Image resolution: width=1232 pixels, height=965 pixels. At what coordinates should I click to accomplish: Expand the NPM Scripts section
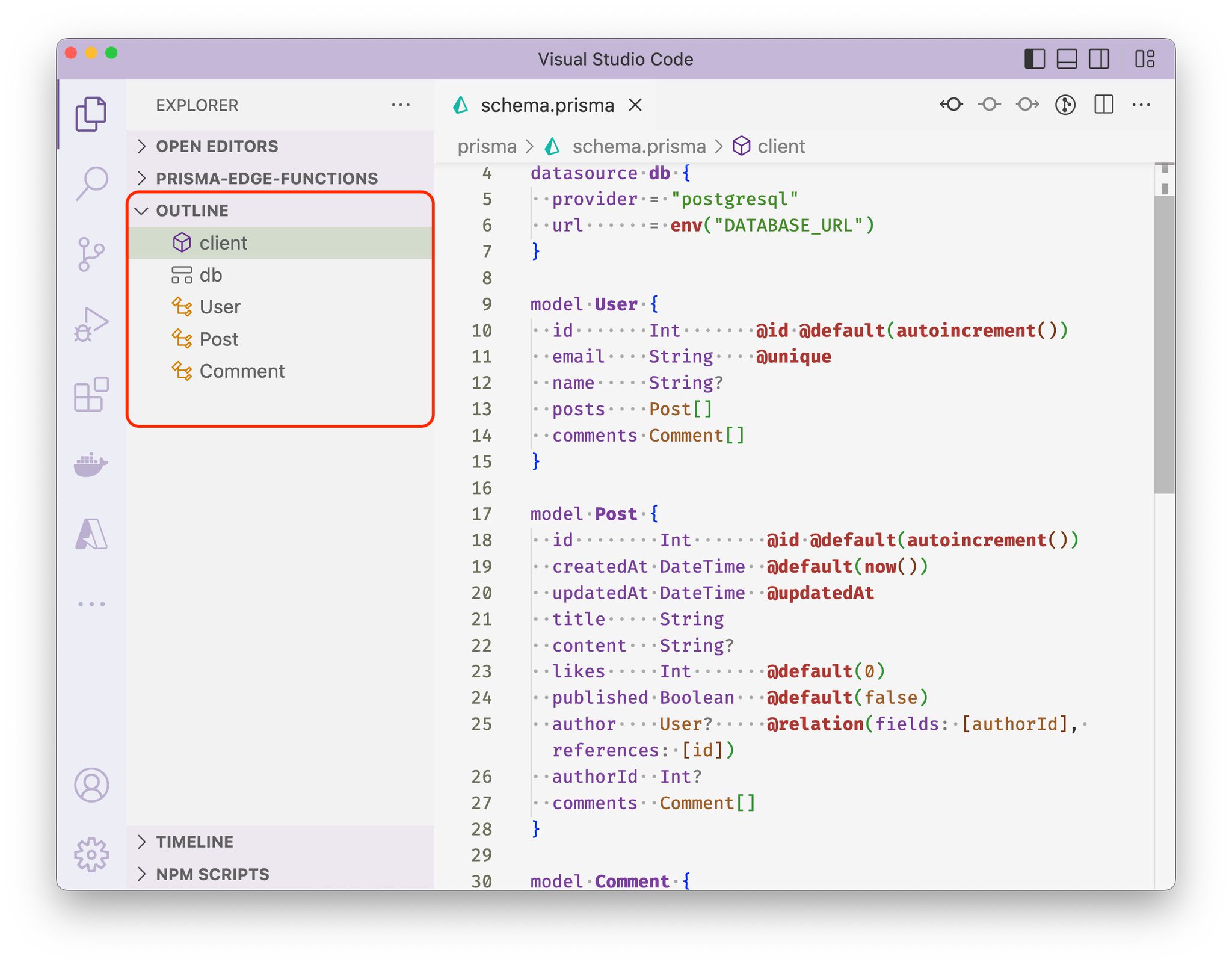point(280,874)
